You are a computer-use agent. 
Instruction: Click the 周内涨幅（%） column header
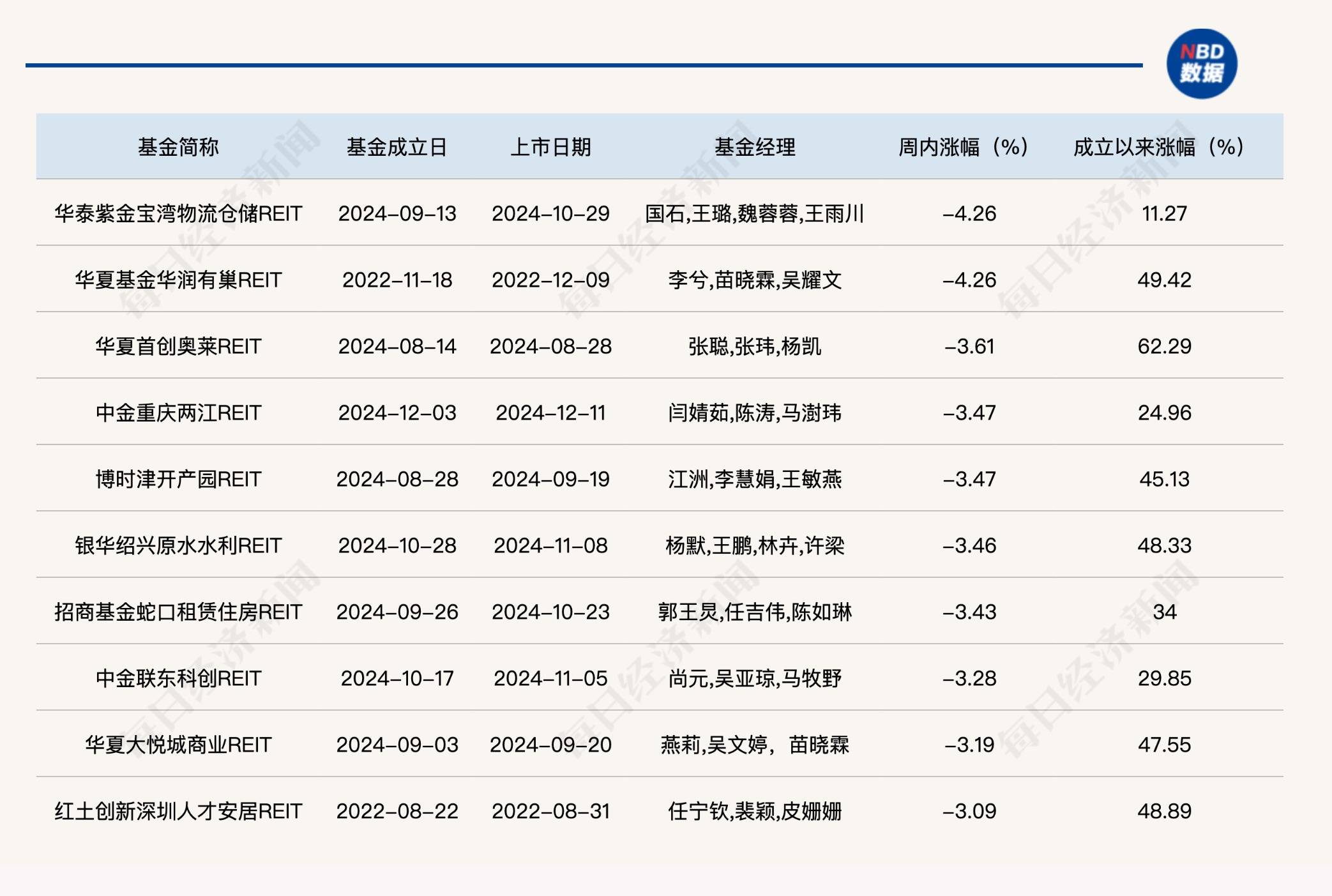[963, 147]
